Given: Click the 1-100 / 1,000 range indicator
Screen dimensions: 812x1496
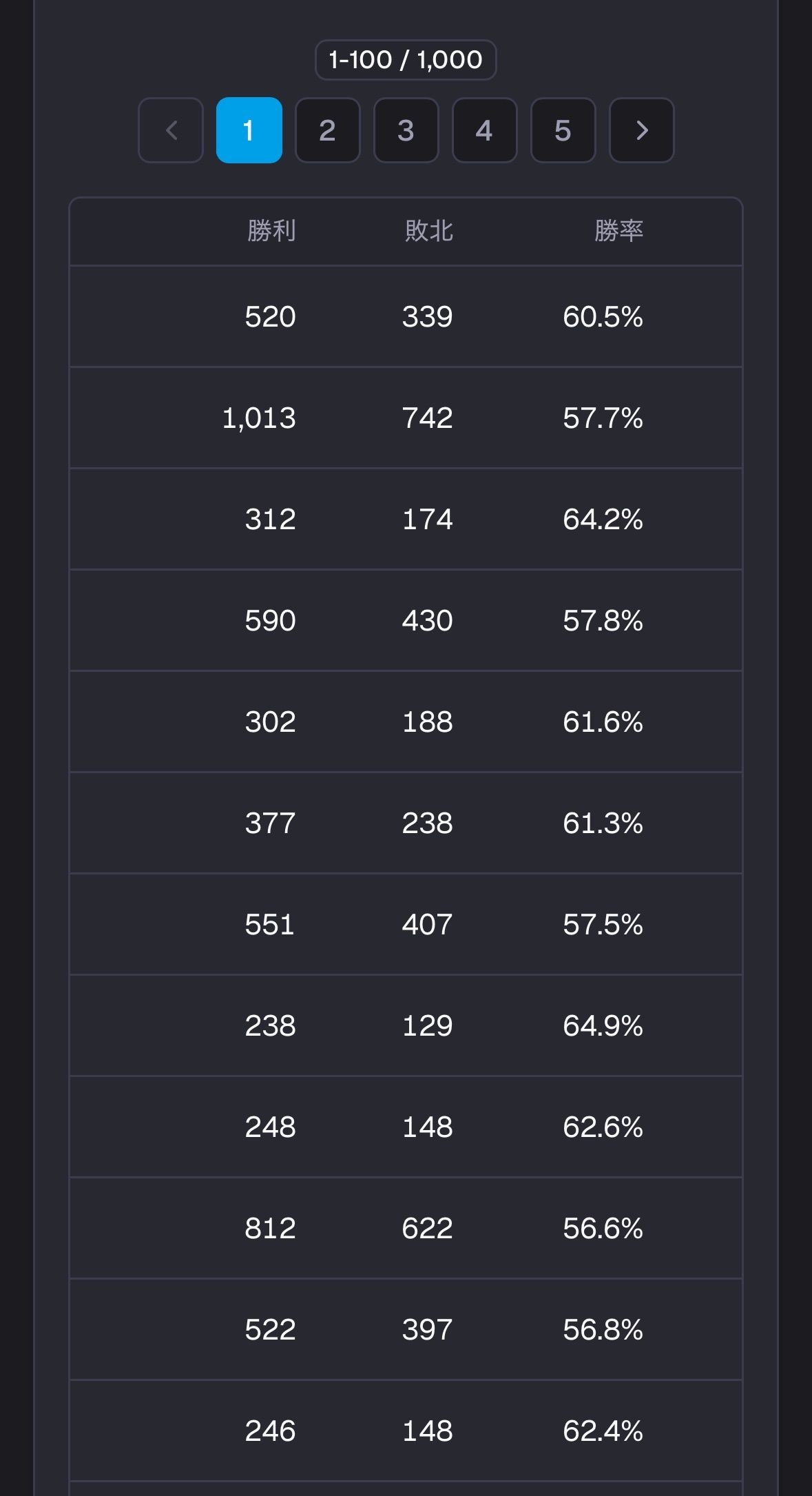Looking at the screenshot, I should pyautogui.click(x=406, y=60).
